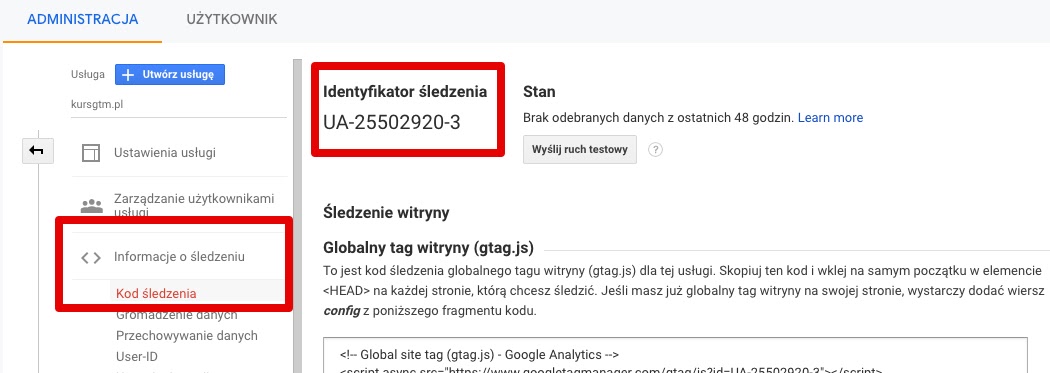The width and height of the screenshot is (1050, 373).
Task: Open the UŻYTKOWNIK tab
Action: [x=232, y=19]
